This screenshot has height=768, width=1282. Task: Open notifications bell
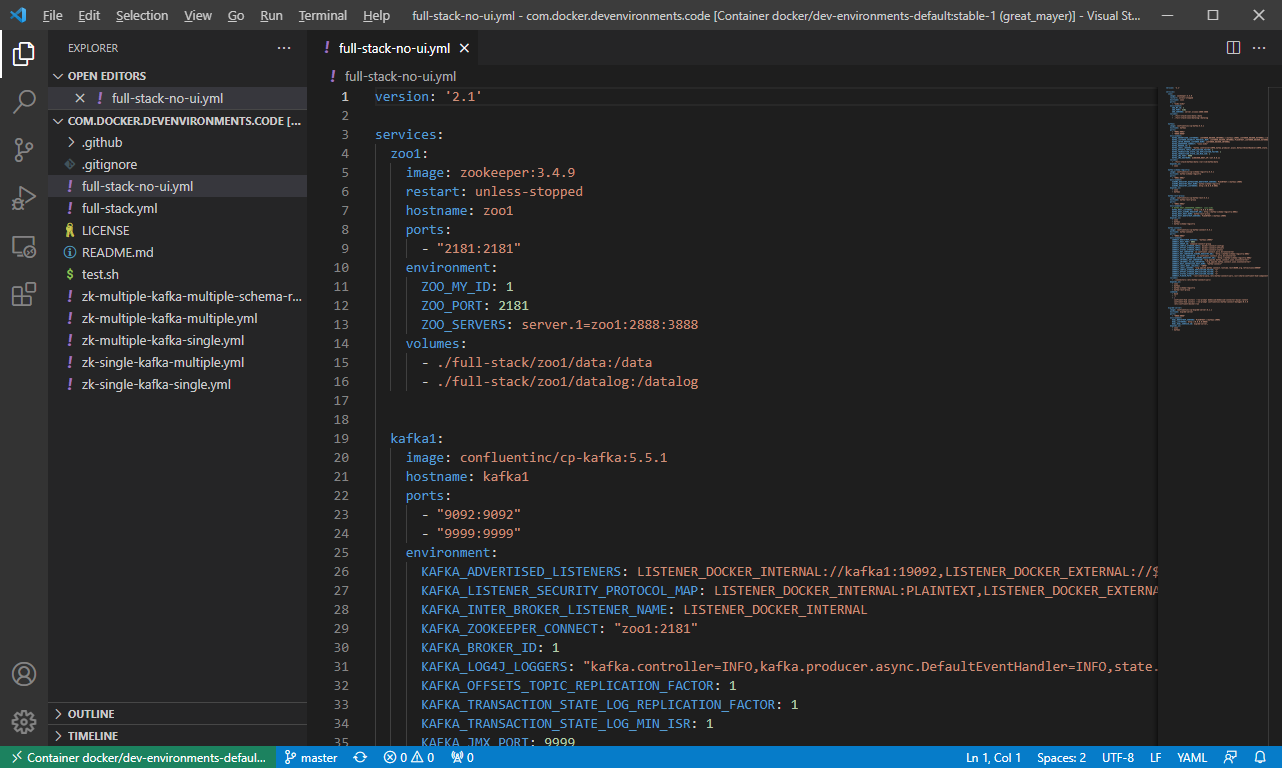[1260, 757]
